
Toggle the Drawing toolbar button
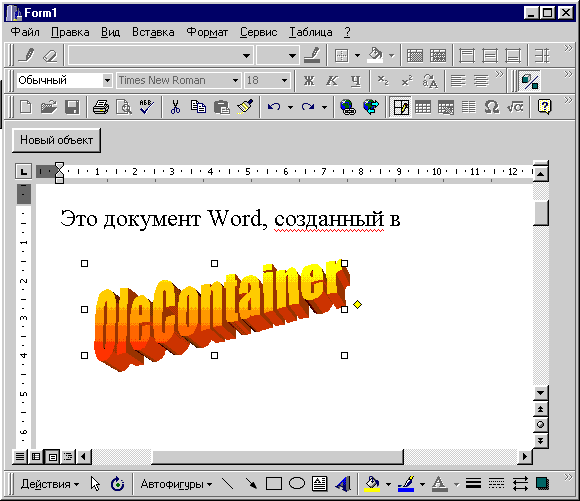(x=530, y=81)
